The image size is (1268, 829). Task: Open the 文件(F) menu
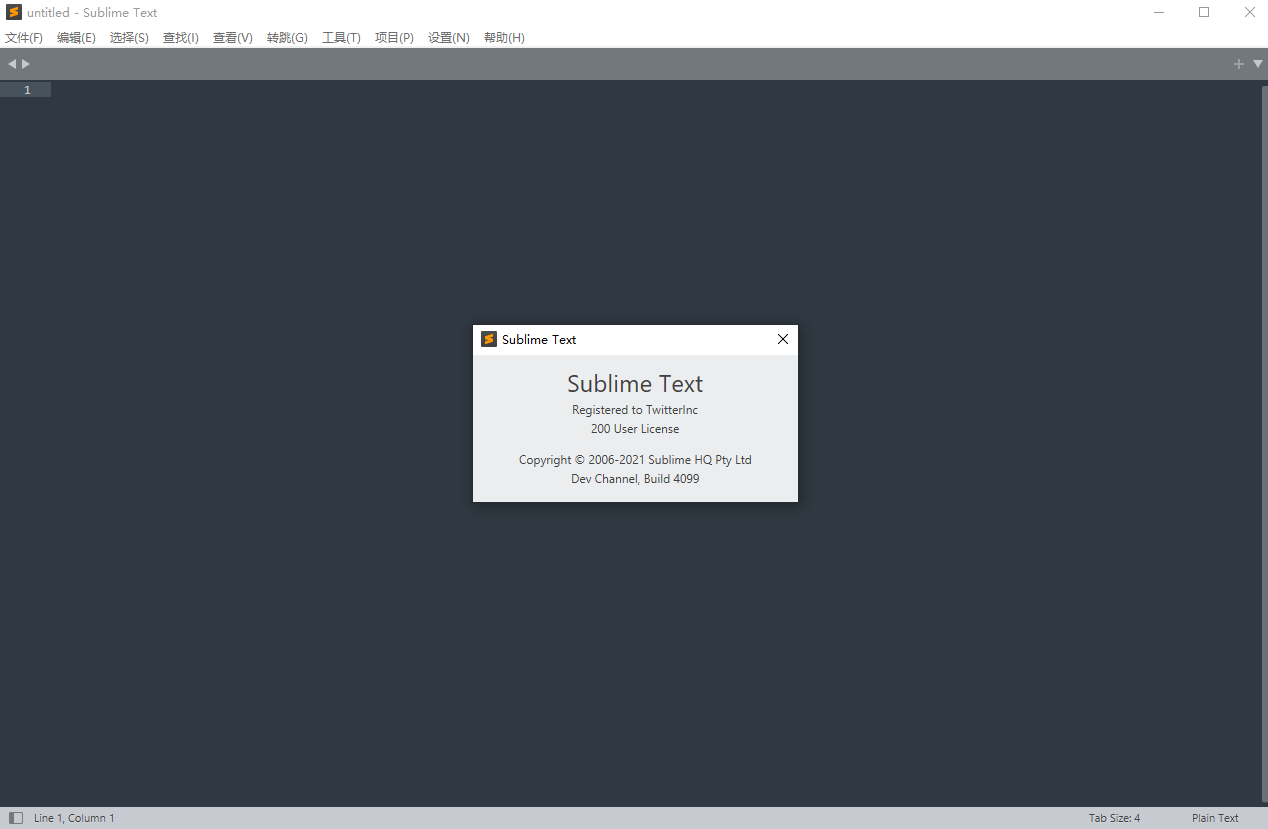pyautogui.click(x=24, y=38)
